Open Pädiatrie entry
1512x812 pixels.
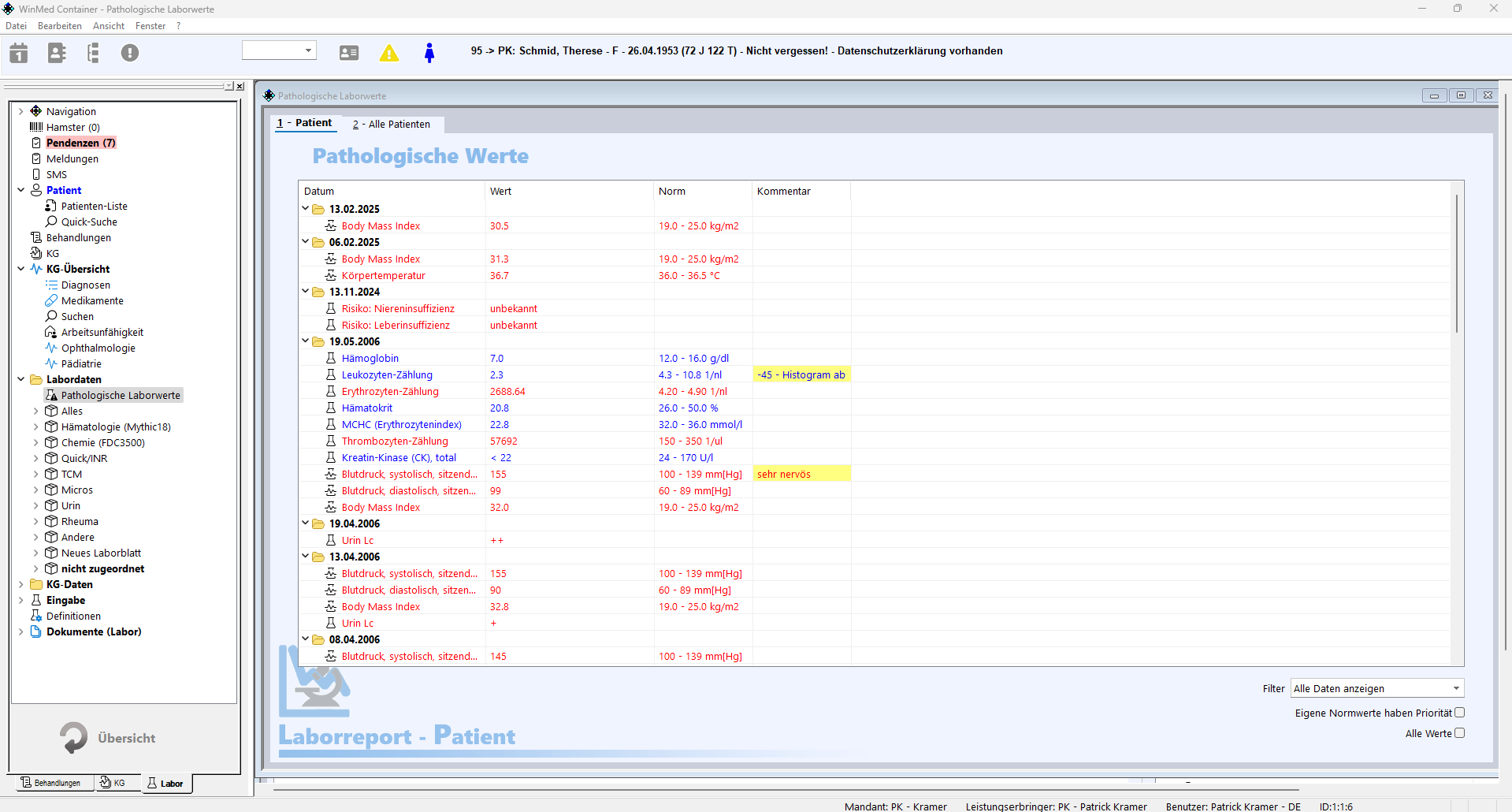pyautogui.click(x=81, y=363)
